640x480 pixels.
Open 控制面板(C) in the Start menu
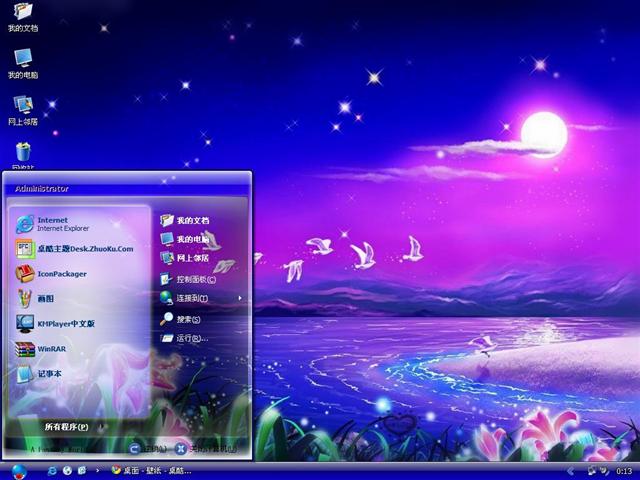(196, 279)
